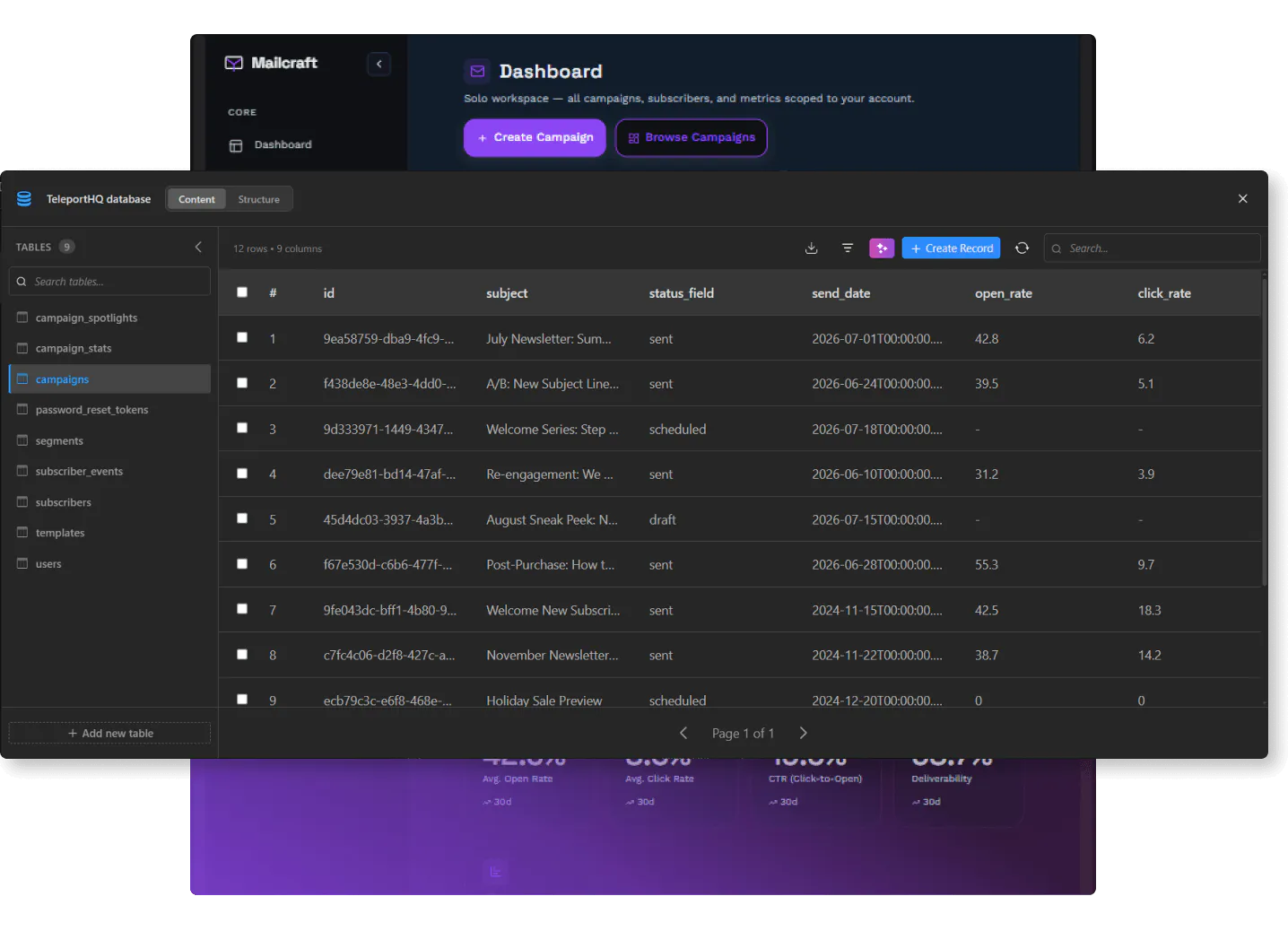1288x931 pixels.
Task: Click the purple AI sparkle icon
Action: (x=882, y=248)
